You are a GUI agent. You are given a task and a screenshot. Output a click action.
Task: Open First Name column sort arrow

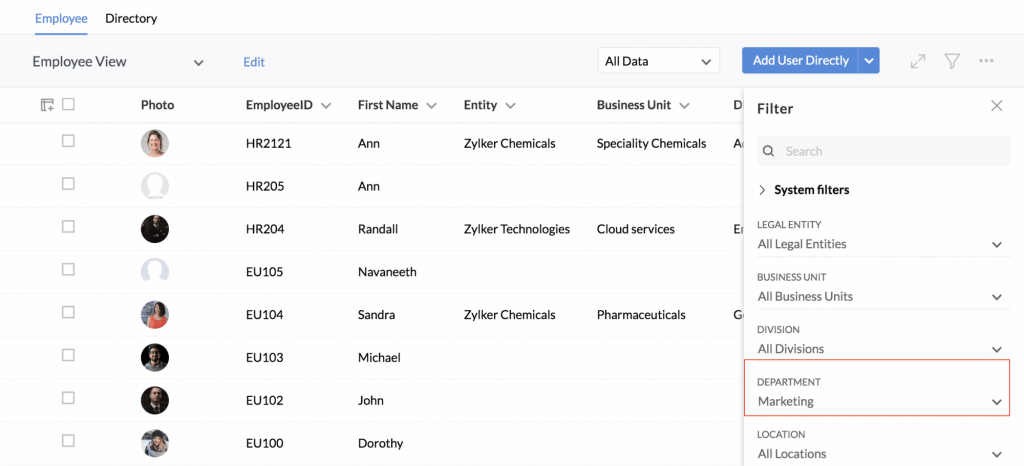pyautogui.click(x=431, y=106)
